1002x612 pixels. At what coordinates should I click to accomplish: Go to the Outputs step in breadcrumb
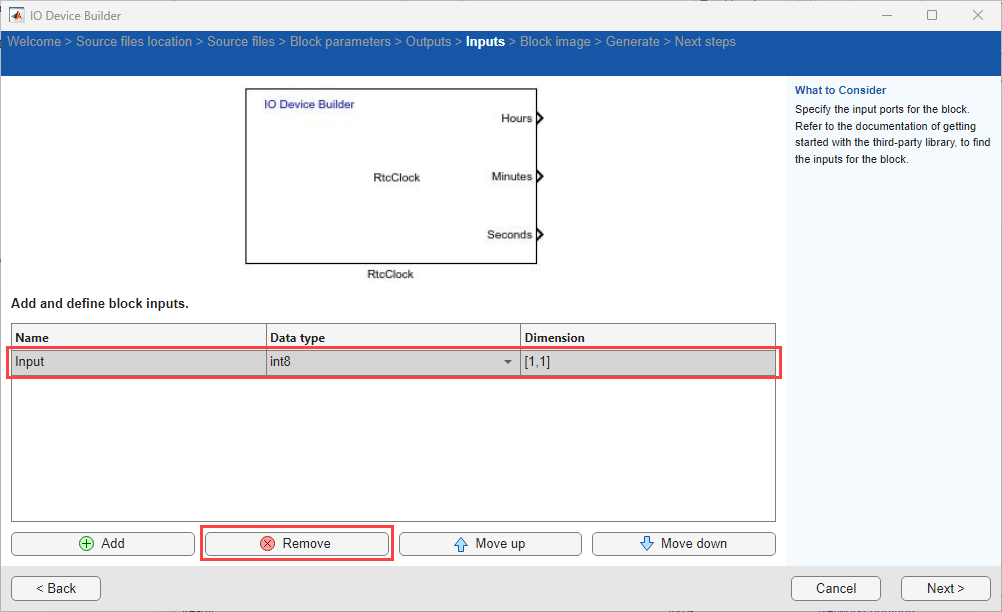(428, 42)
